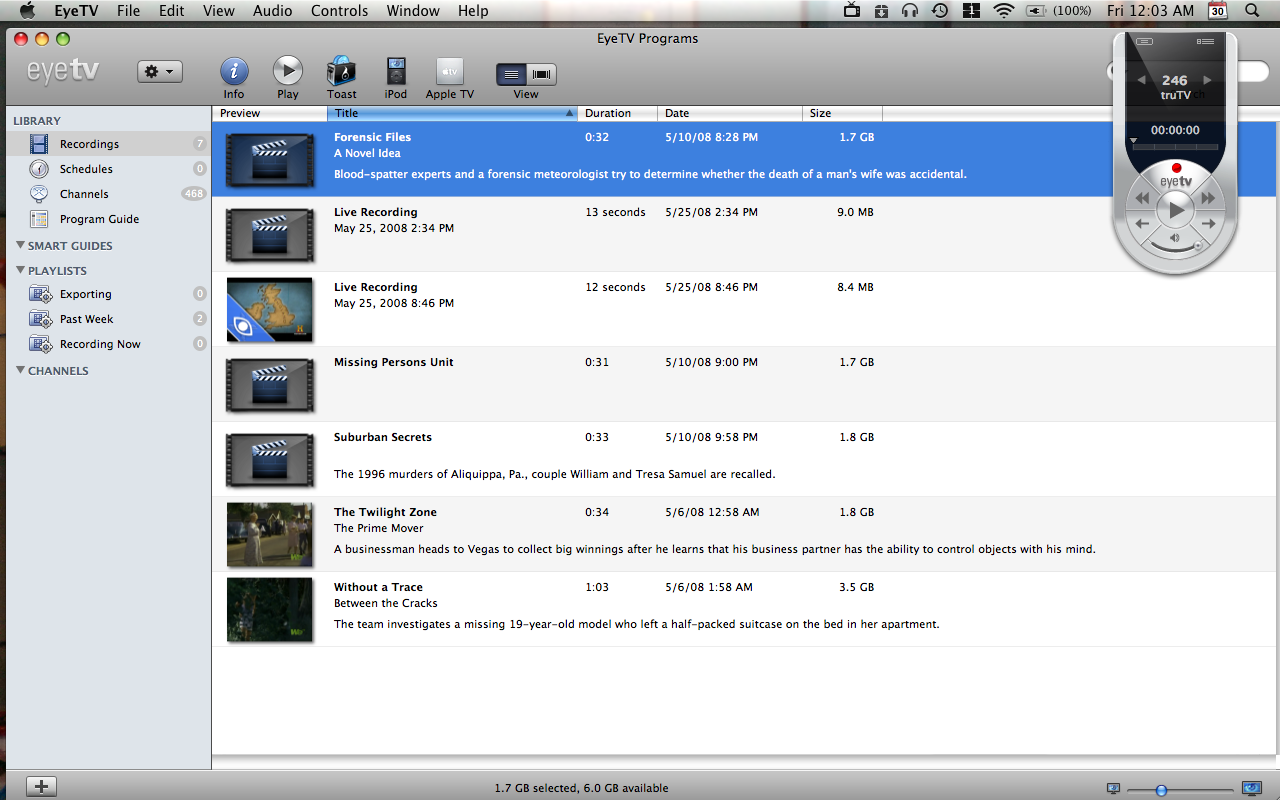Viewport: 1280px width, 800px height.
Task: Open the Recordings library section
Action: [108, 144]
